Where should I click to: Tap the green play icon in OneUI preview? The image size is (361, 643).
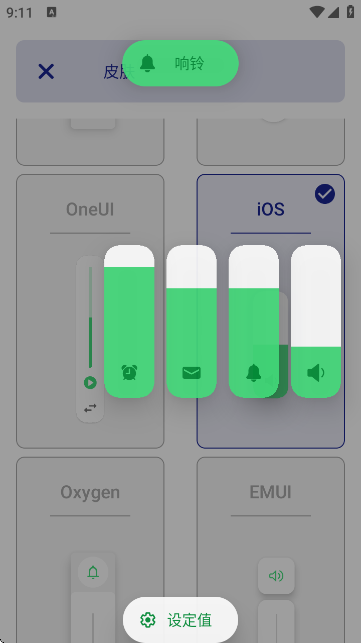[90, 383]
